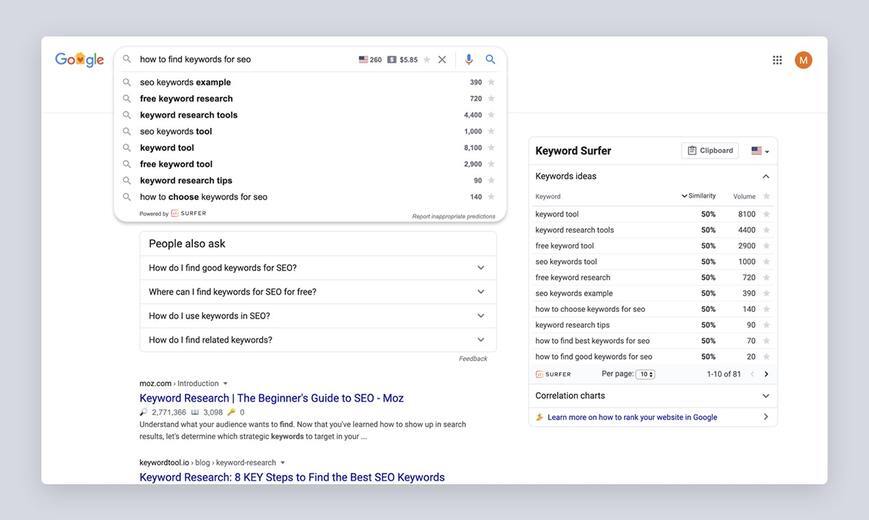Click the '1-10 of 81' pagination text
The width and height of the screenshot is (869, 520).
click(724, 374)
